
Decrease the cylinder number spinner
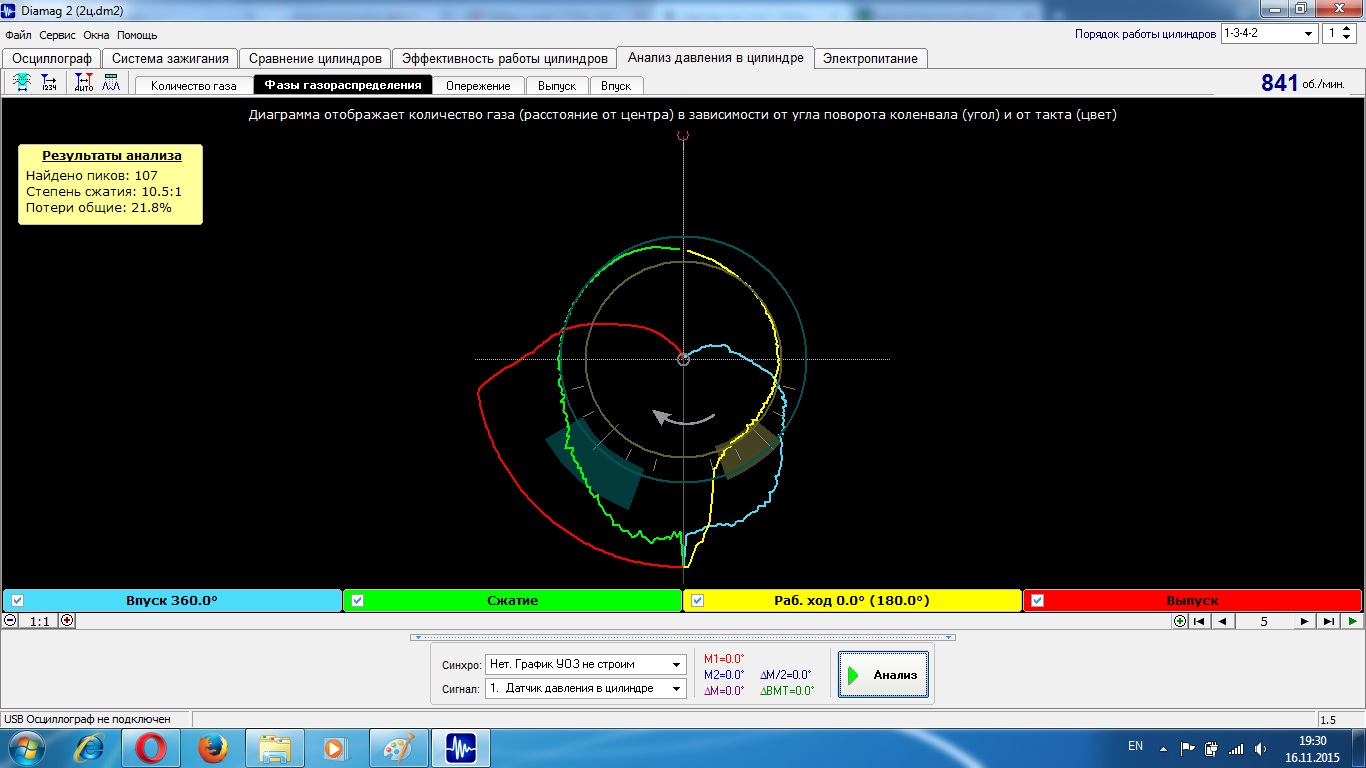coord(1347,38)
